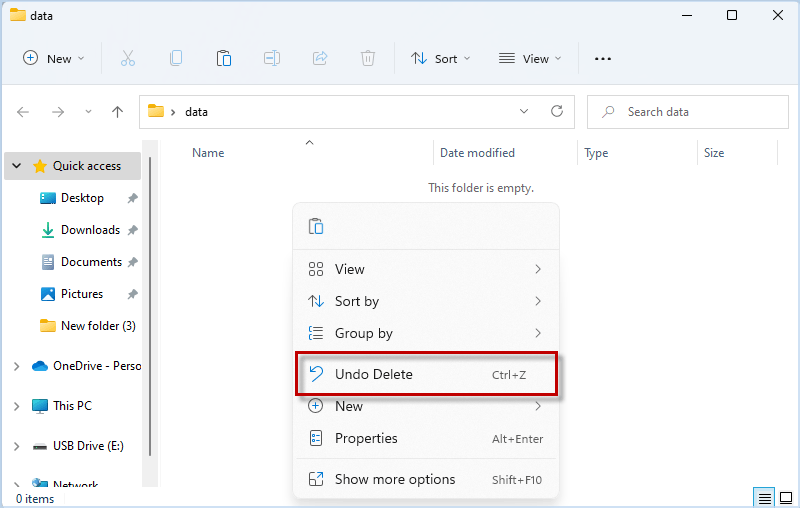Click the folder icon in address bar
This screenshot has width=800, height=508.
click(x=156, y=111)
